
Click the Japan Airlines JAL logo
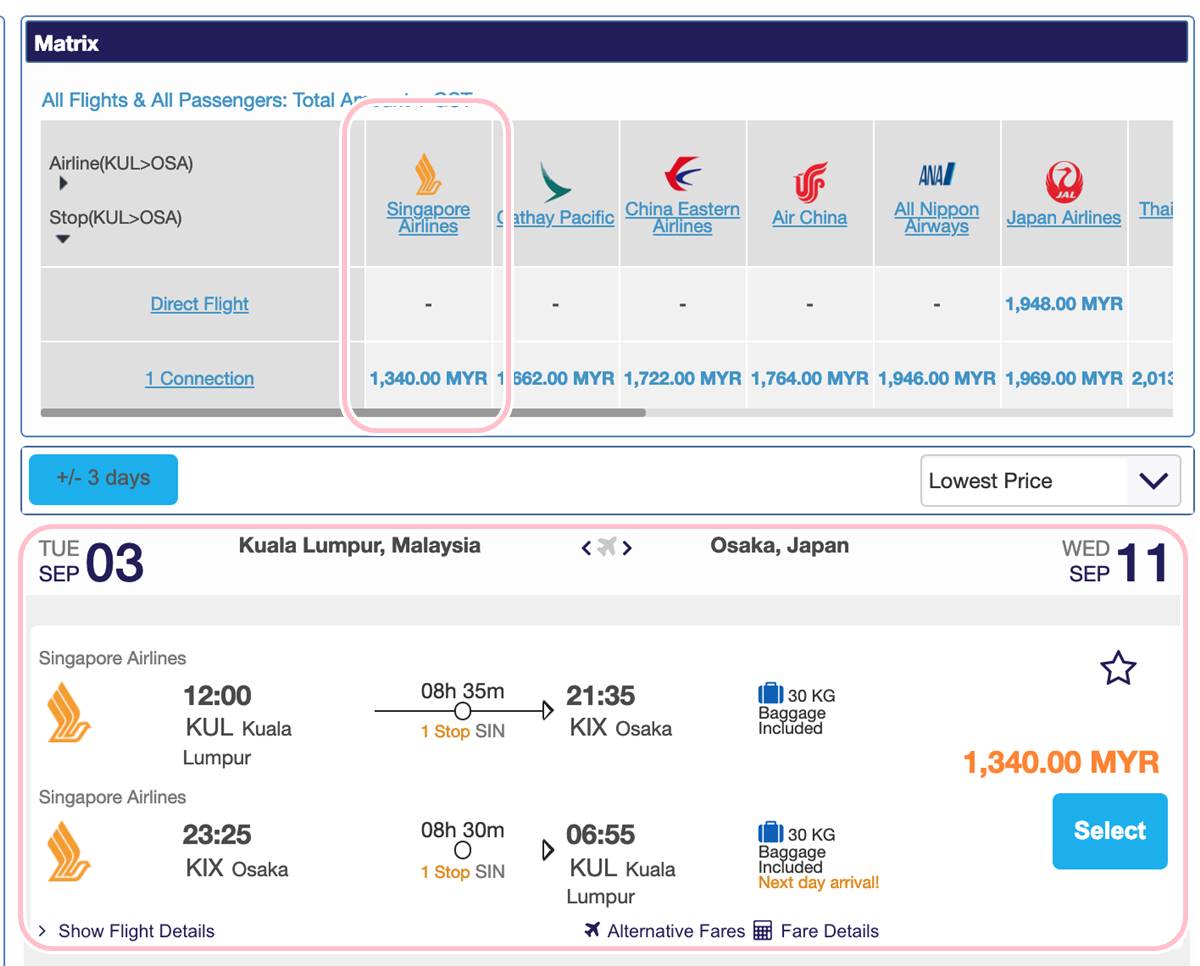coord(1064,183)
